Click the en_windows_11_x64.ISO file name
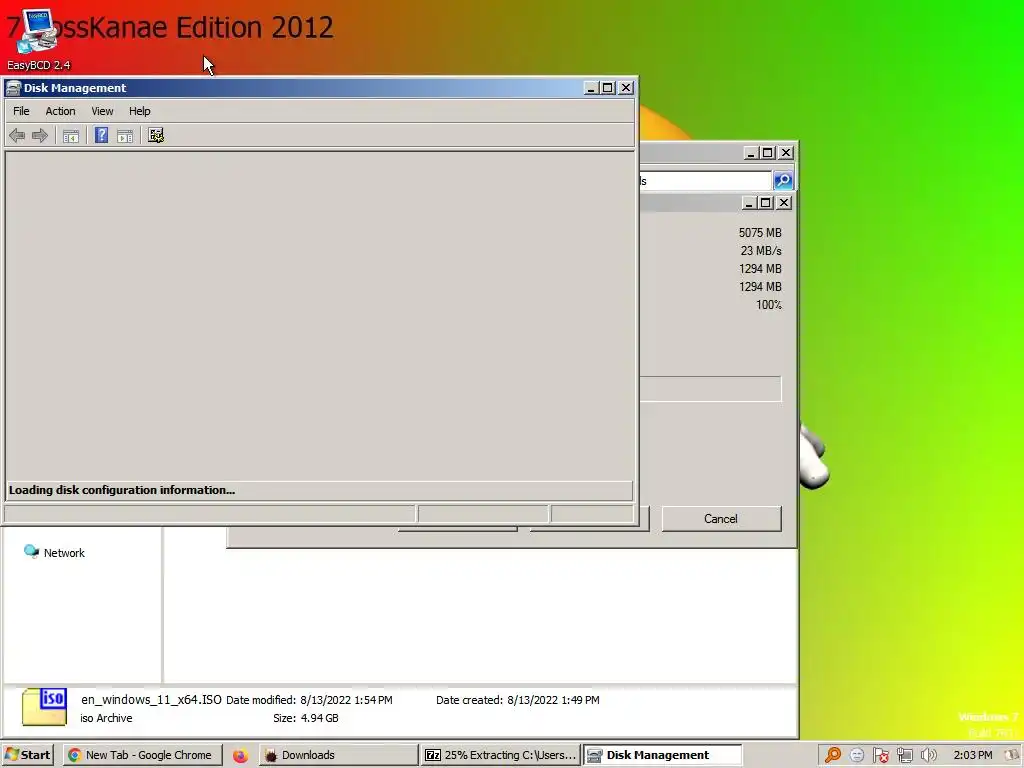 point(151,699)
